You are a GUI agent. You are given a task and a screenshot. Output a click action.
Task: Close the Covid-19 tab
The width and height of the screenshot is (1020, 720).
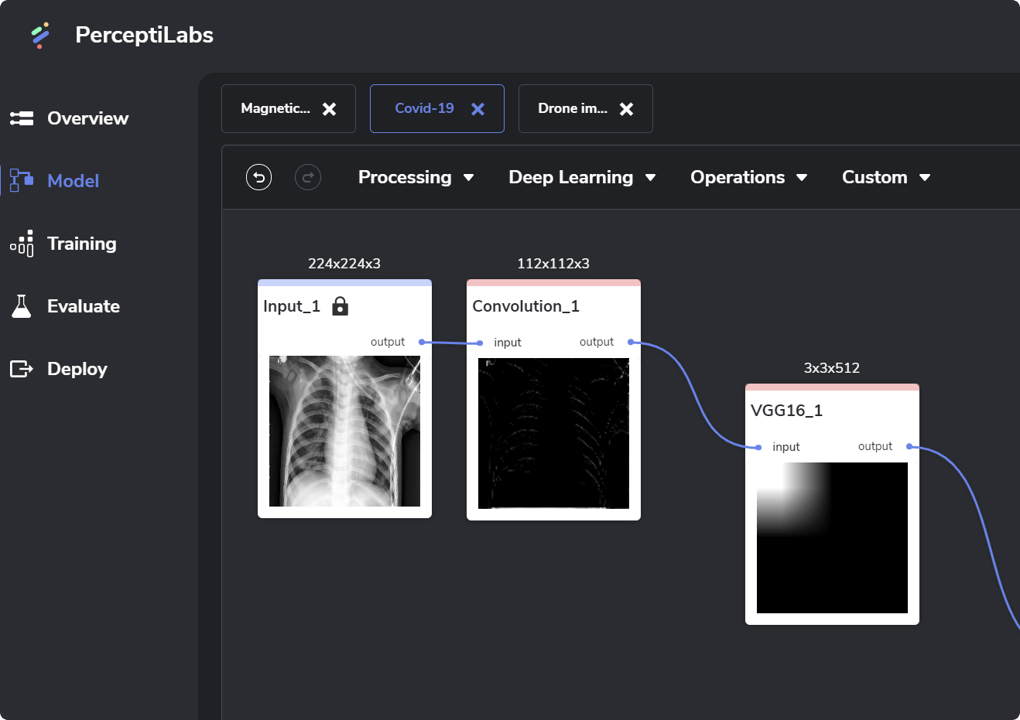(478, 109)
